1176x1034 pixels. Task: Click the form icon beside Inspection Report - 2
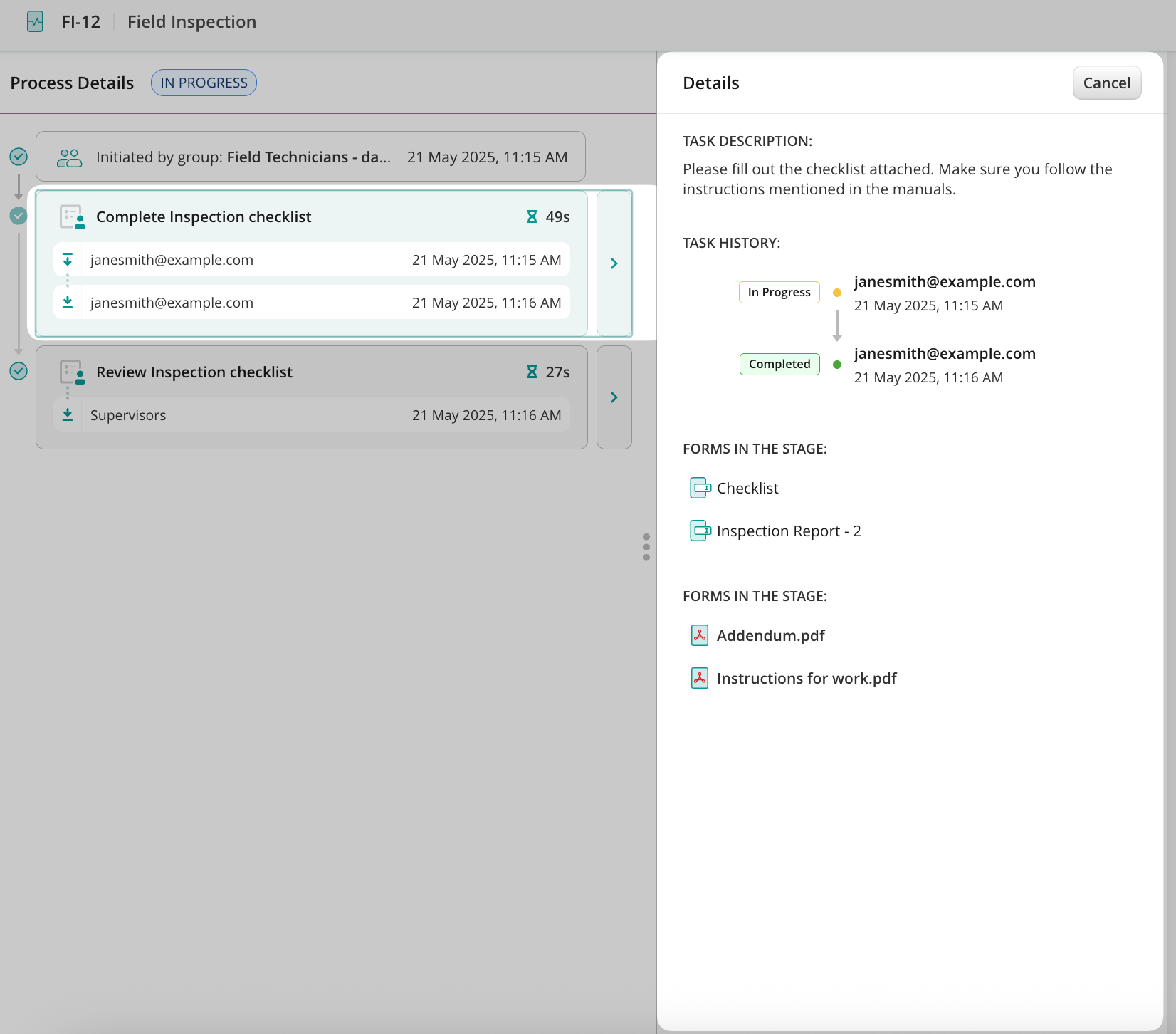pos(700,531)
